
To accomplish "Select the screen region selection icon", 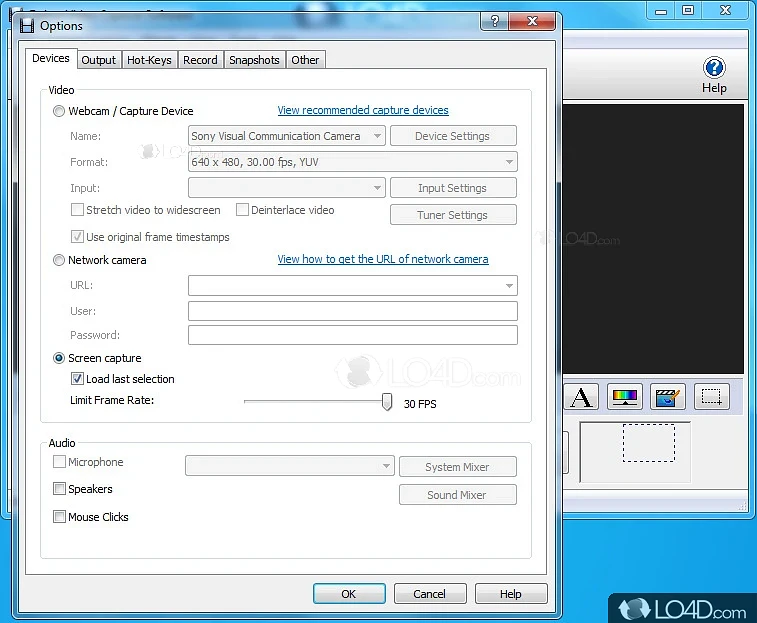I will (x=711, y=397).
